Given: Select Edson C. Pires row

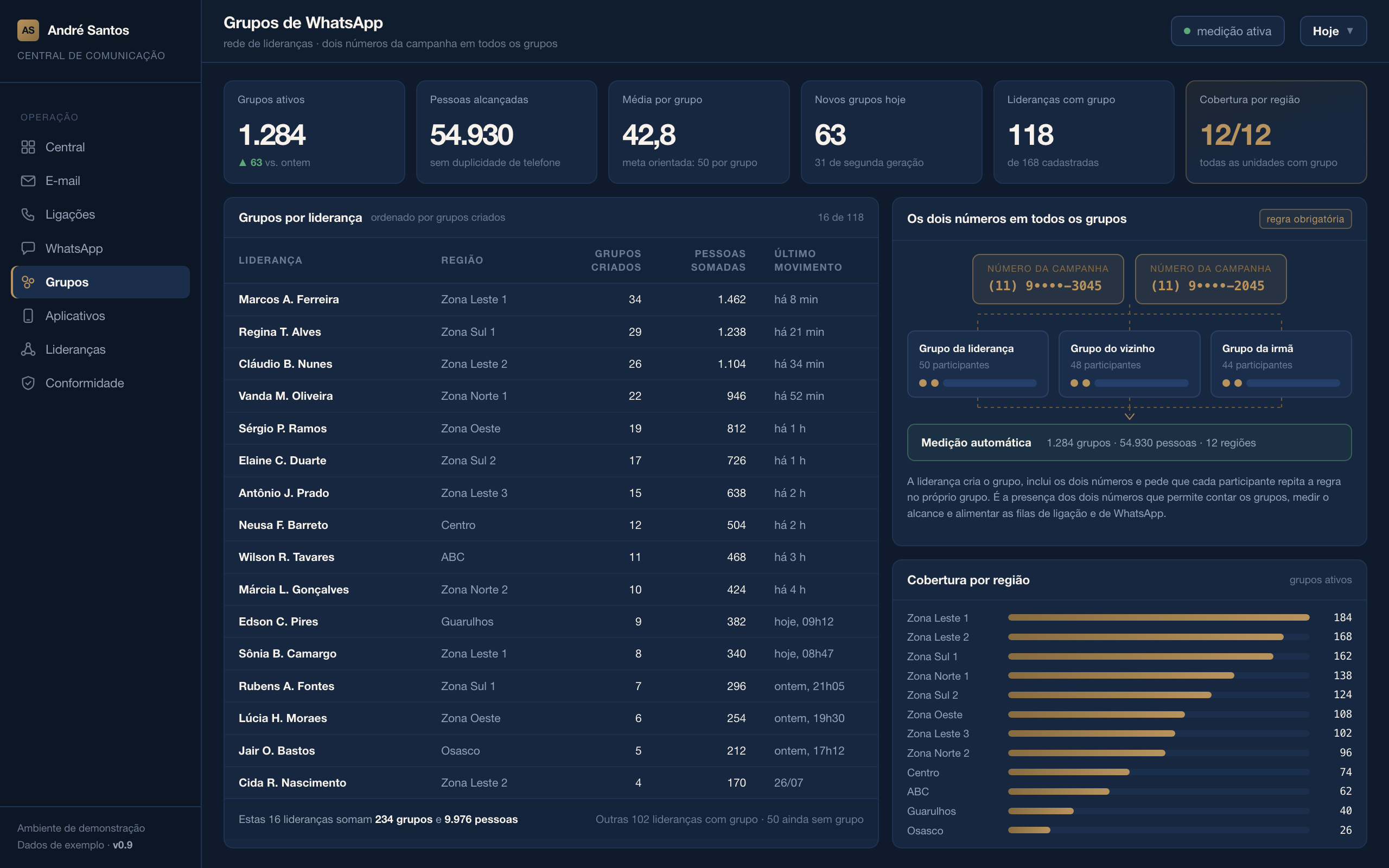Looking at the screenshot, I should [551, 622].
